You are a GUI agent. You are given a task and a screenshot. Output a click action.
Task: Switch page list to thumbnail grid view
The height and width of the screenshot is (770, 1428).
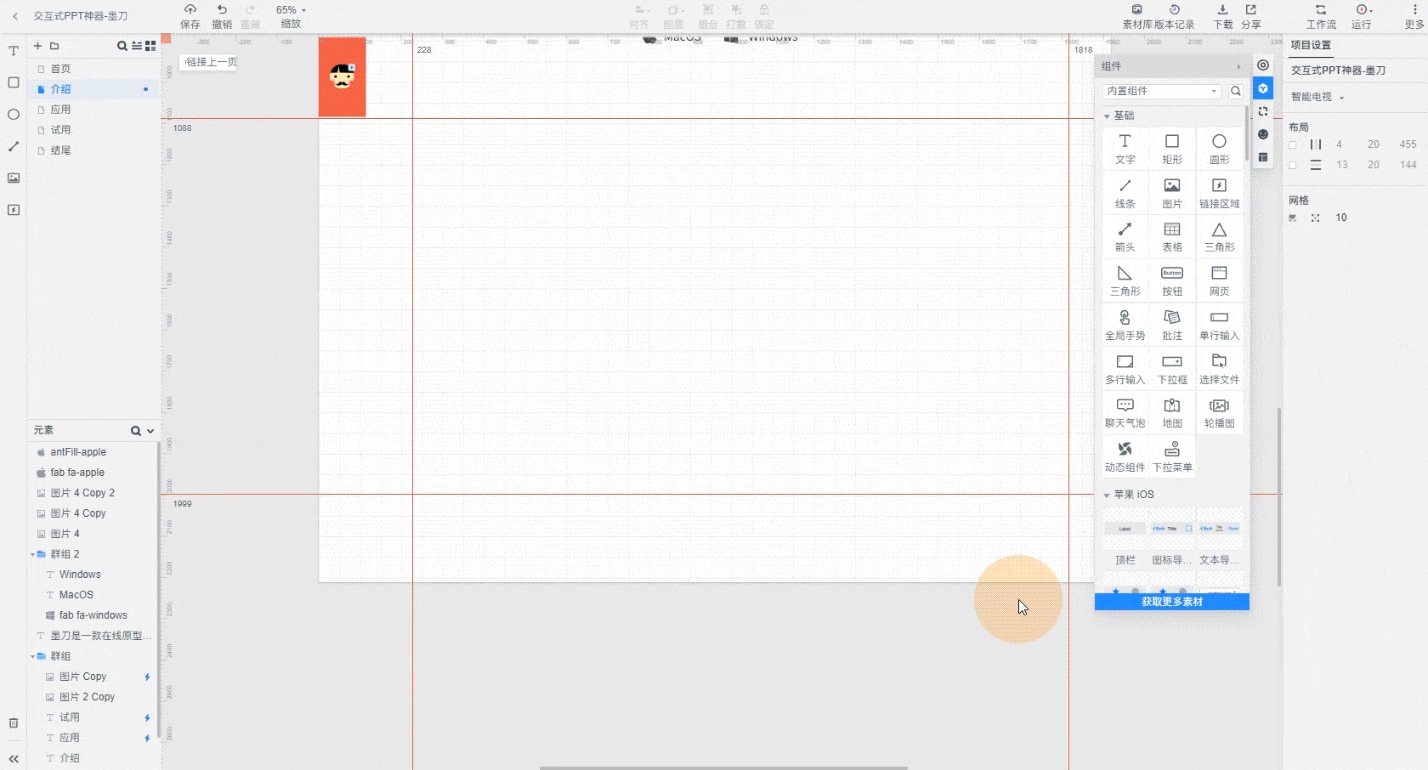pyautogui.click(x=150, y=46)
